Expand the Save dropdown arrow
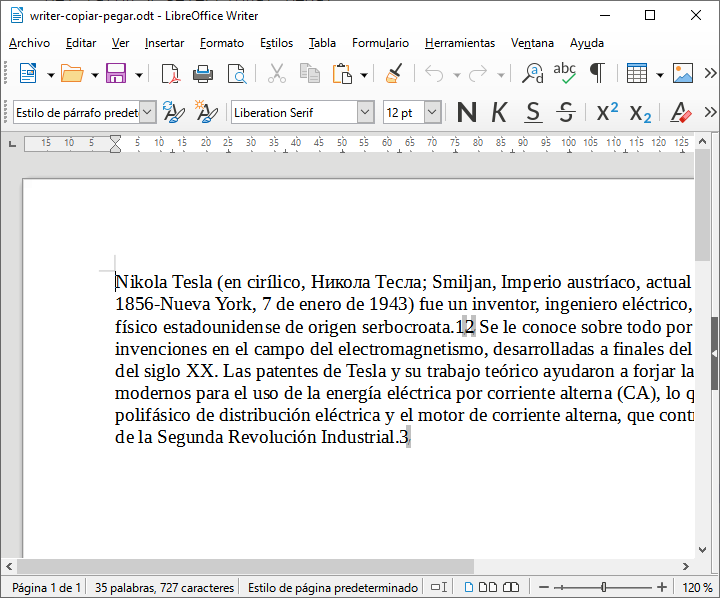Screen dimensions: 720x598 (x=139, y=75)
